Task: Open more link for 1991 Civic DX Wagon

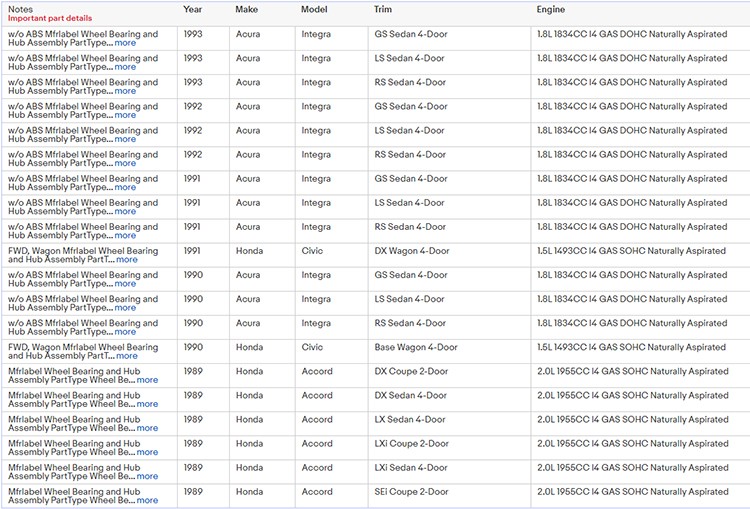Action: (x=127, y=260)
